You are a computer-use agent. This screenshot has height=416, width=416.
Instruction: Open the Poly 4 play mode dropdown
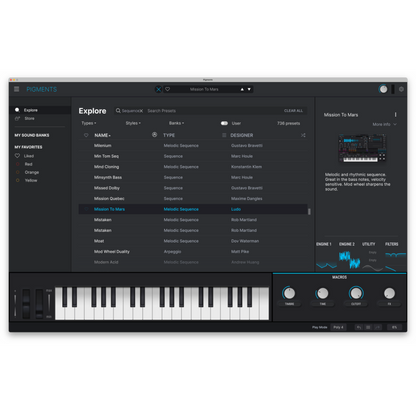338,327
